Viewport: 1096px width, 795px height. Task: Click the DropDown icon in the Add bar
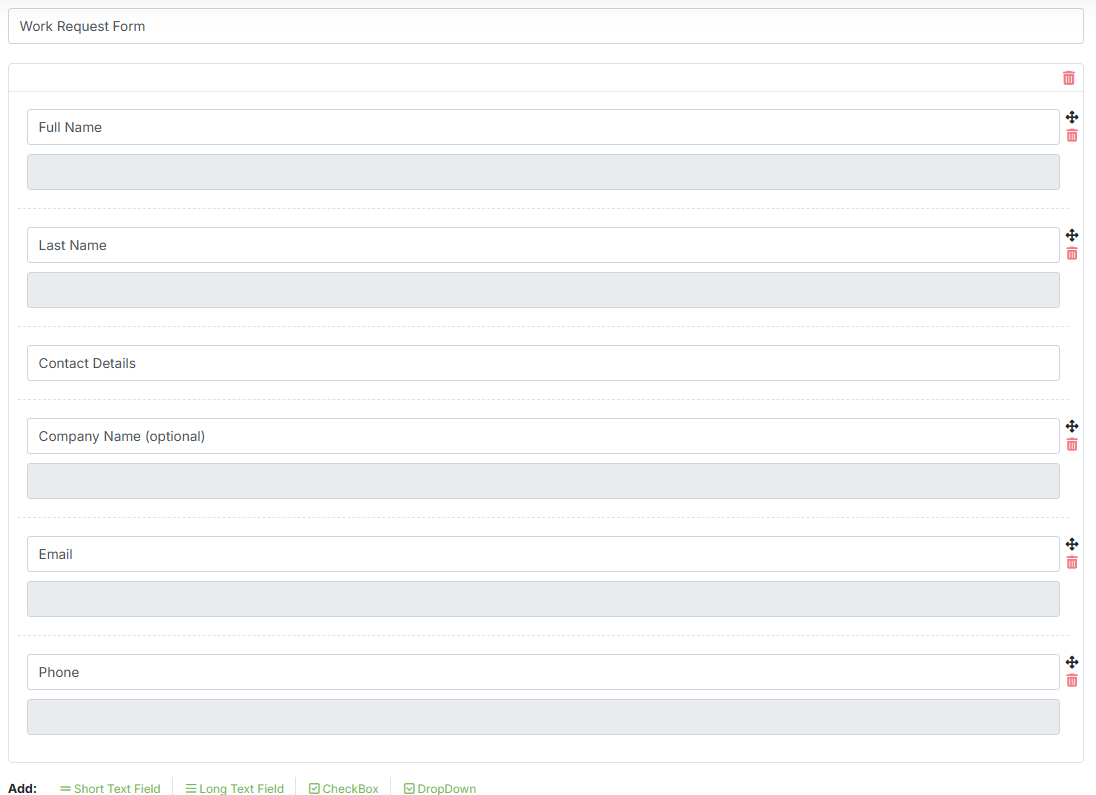pyautogui.click(x=409, y=788)
